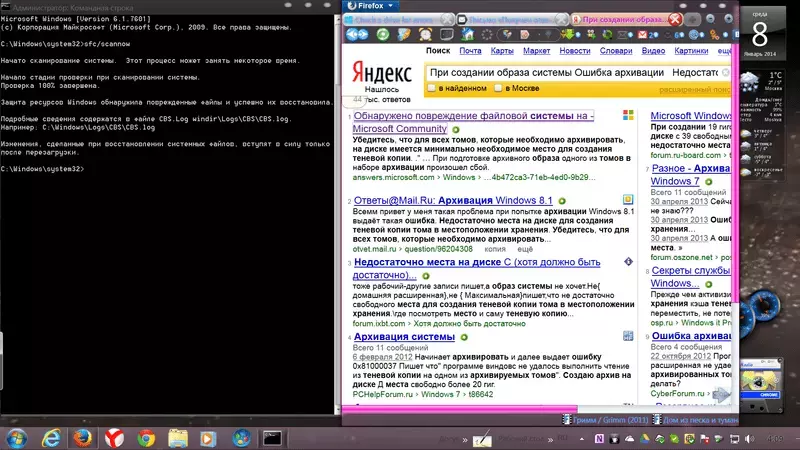The image size is (800, 450).
Task: Open Картинки in Yandex services bar
Action: (691, 51)
